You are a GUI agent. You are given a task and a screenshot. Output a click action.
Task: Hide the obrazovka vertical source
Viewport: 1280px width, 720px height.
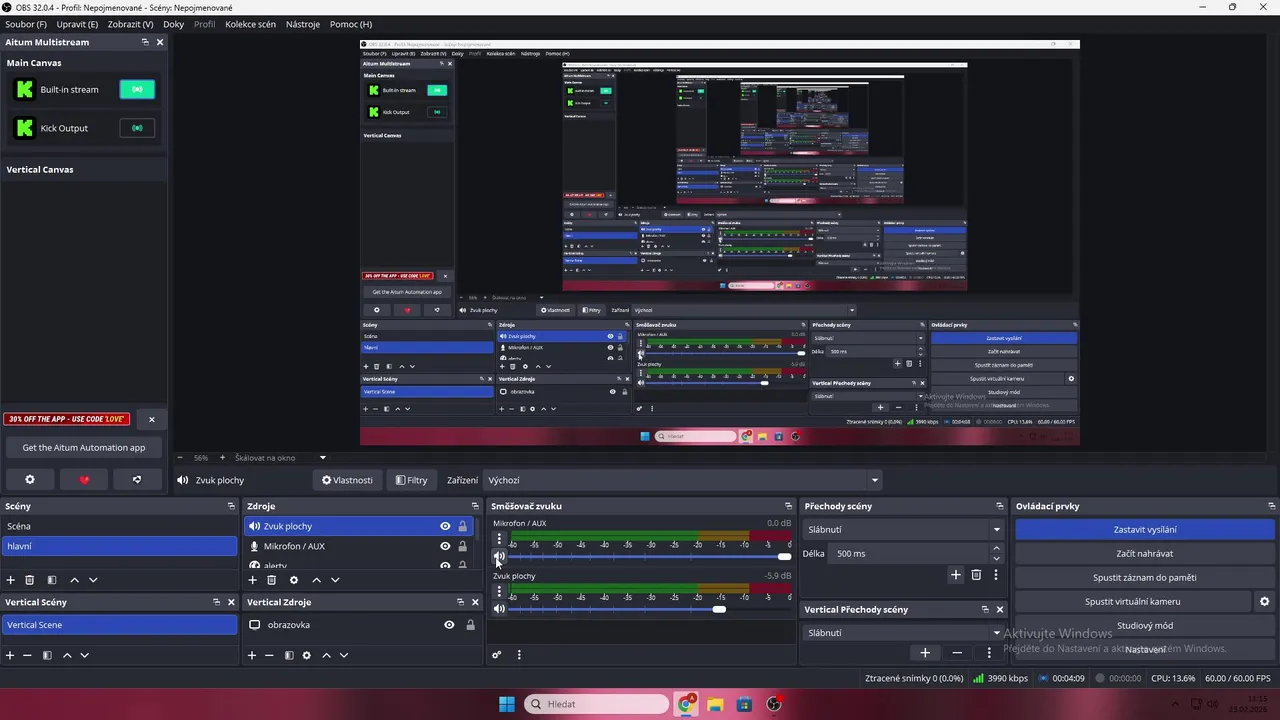449,625
